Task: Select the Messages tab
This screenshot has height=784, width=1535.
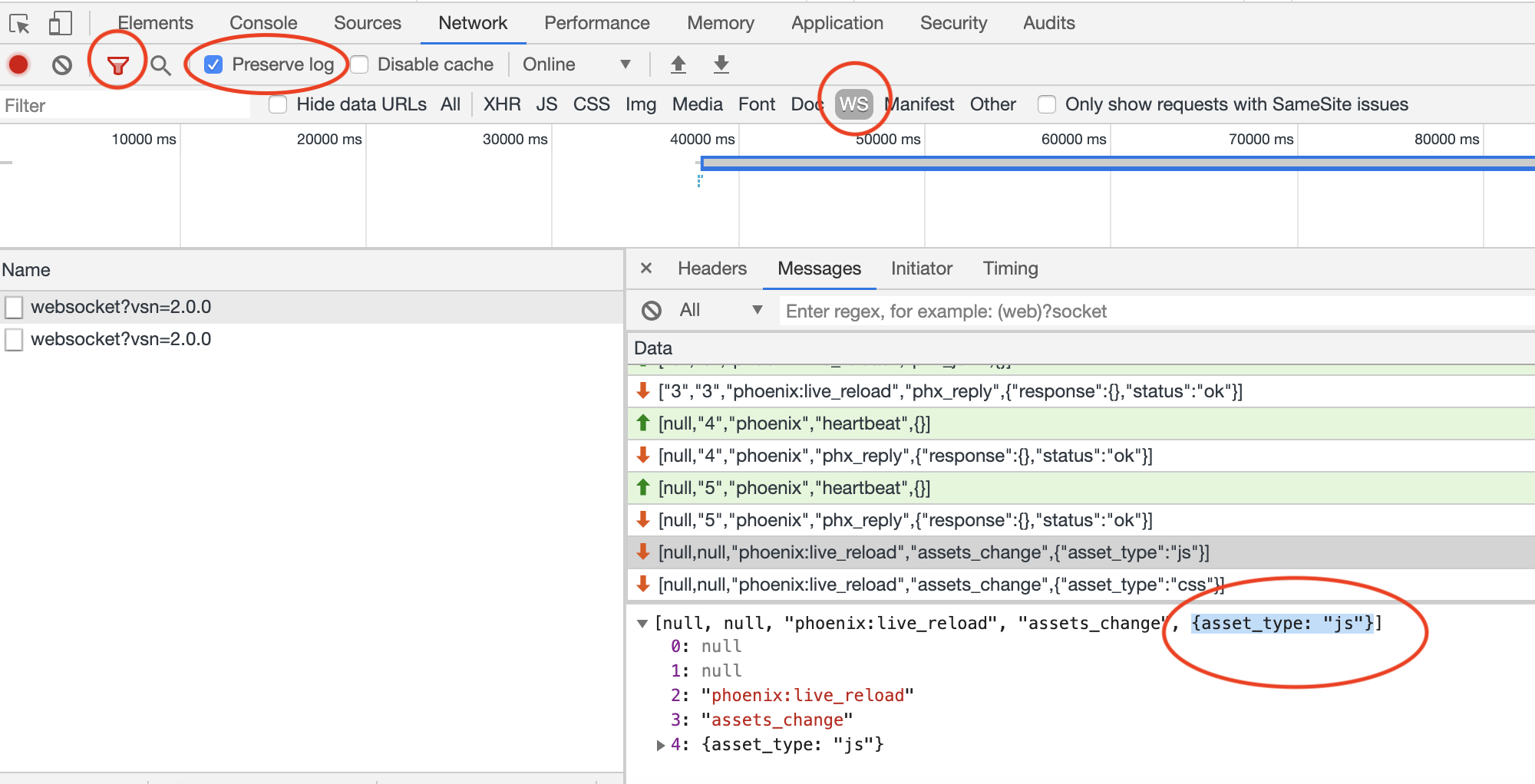Action: coord(819,268)
